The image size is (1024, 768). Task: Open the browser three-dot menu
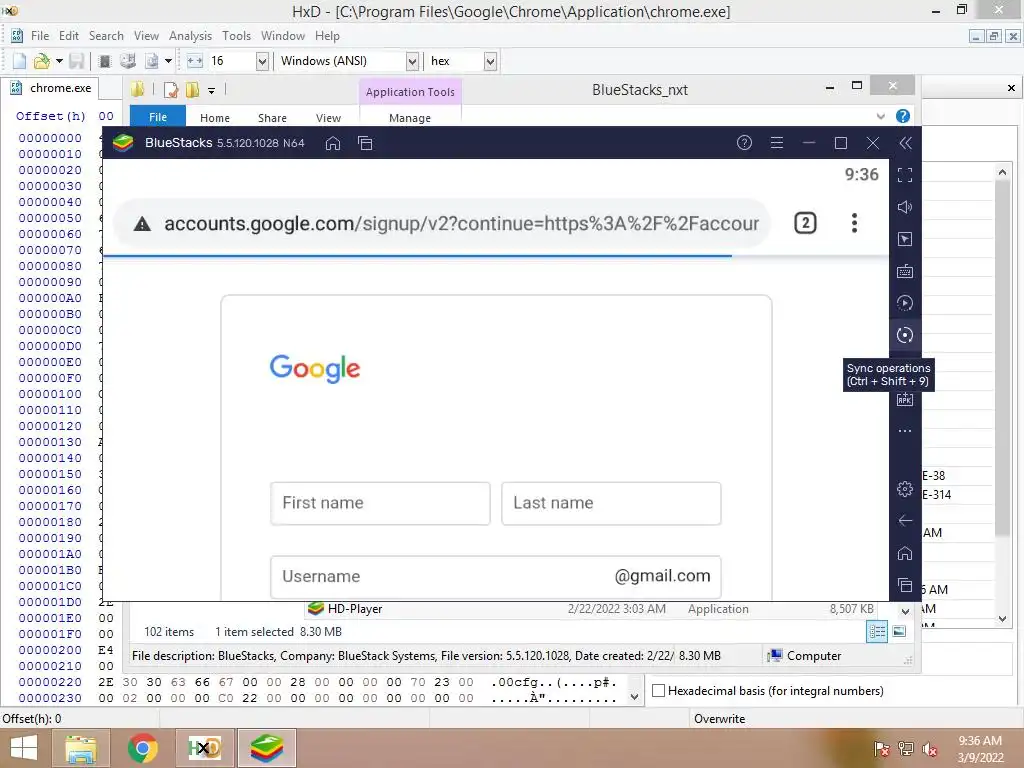tap(854, 223)
